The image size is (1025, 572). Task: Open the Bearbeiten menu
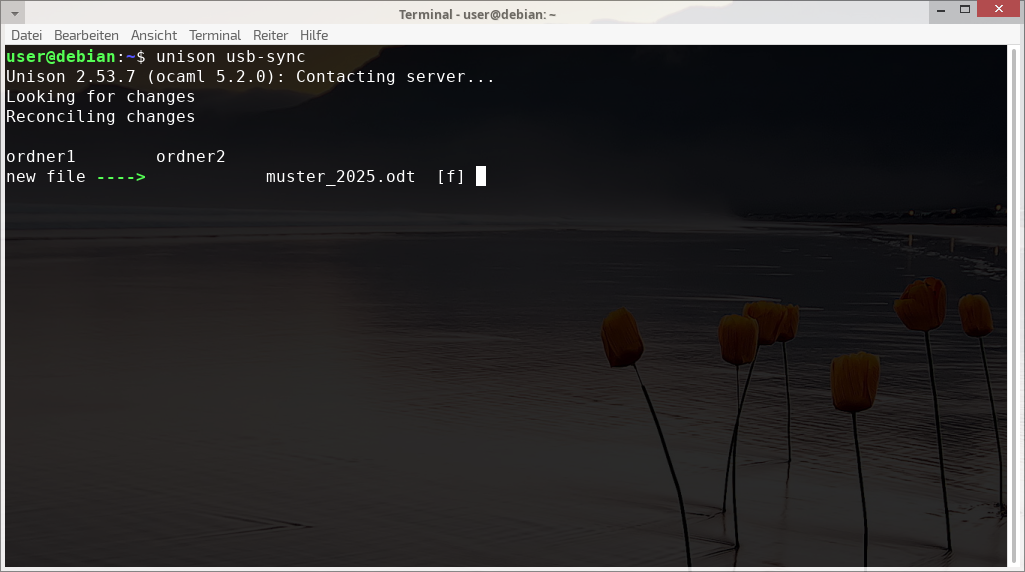point(86,35)
